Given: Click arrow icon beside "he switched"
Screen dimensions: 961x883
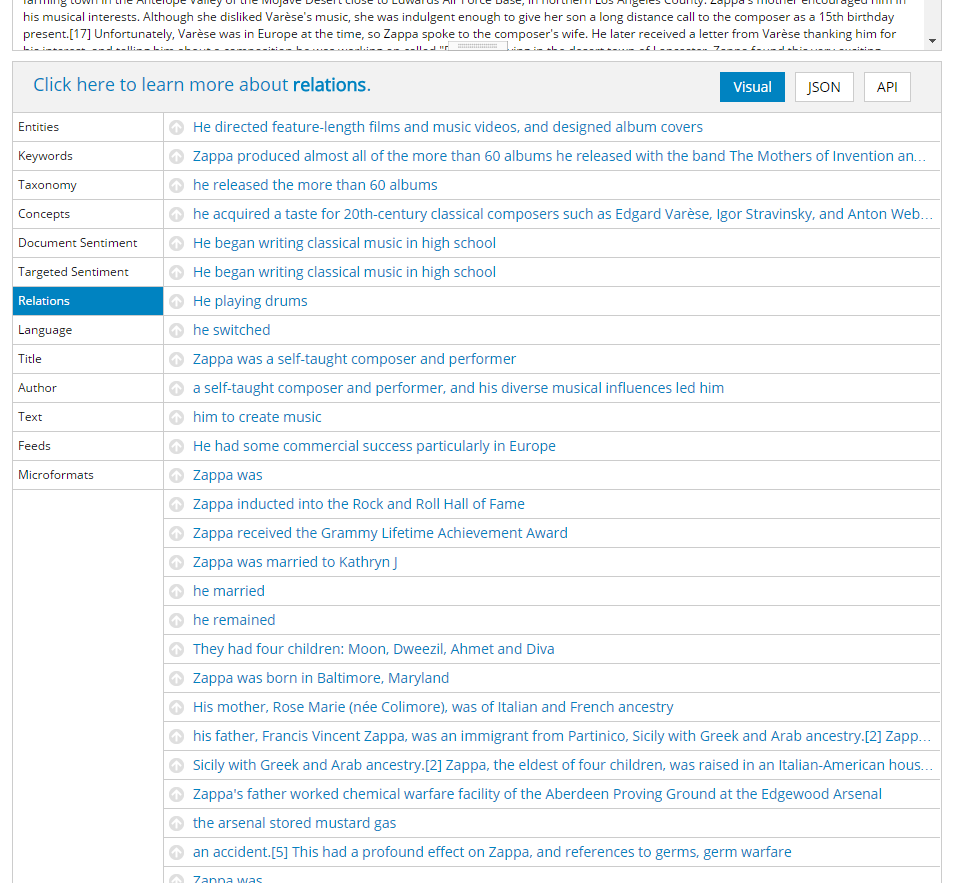Looking at the screenshot, I should pyautogui.click(x=177, y=330).
